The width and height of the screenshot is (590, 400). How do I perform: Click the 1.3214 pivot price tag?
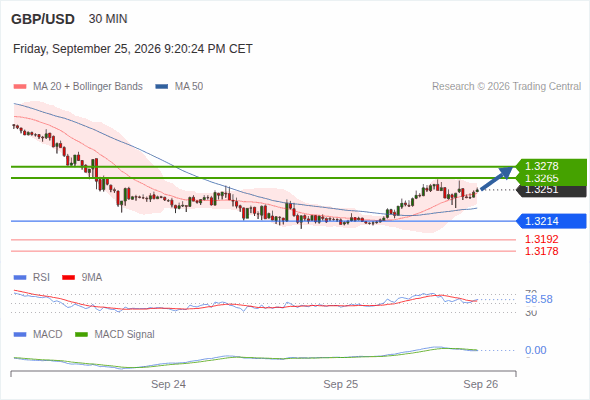[552, 221]
